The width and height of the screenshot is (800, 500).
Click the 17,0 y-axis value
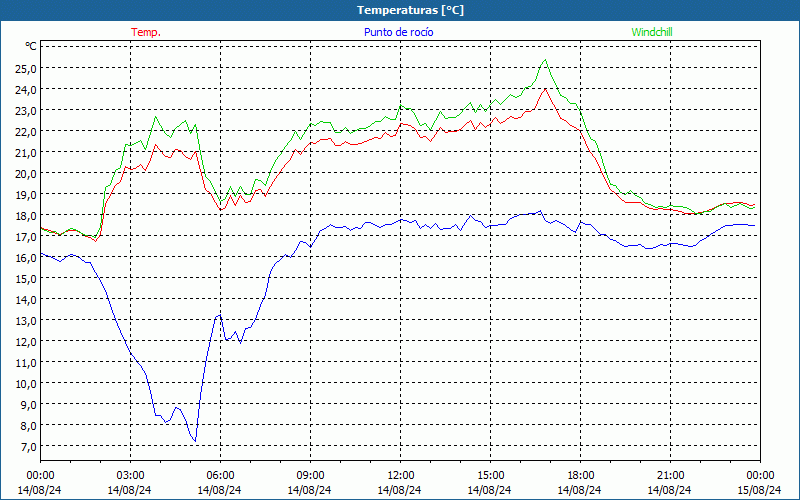[x=26, y=236]
